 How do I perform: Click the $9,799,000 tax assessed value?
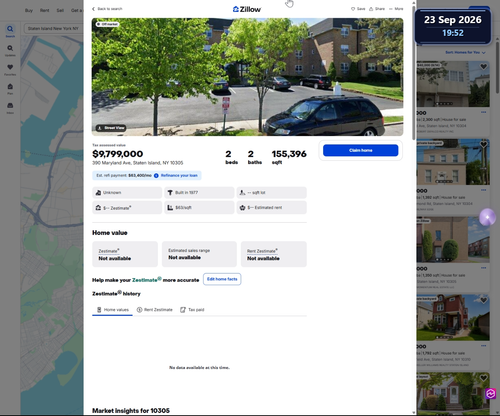118,154
